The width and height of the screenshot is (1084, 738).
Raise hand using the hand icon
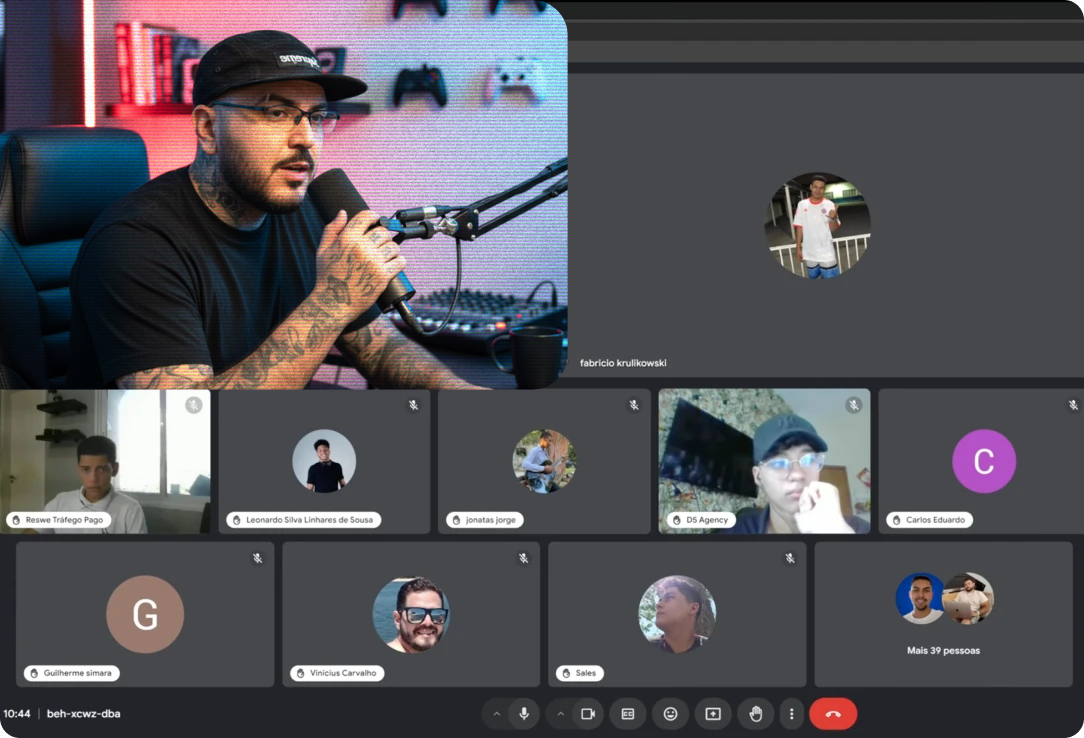pyautogui.click(x=755, y=714)
